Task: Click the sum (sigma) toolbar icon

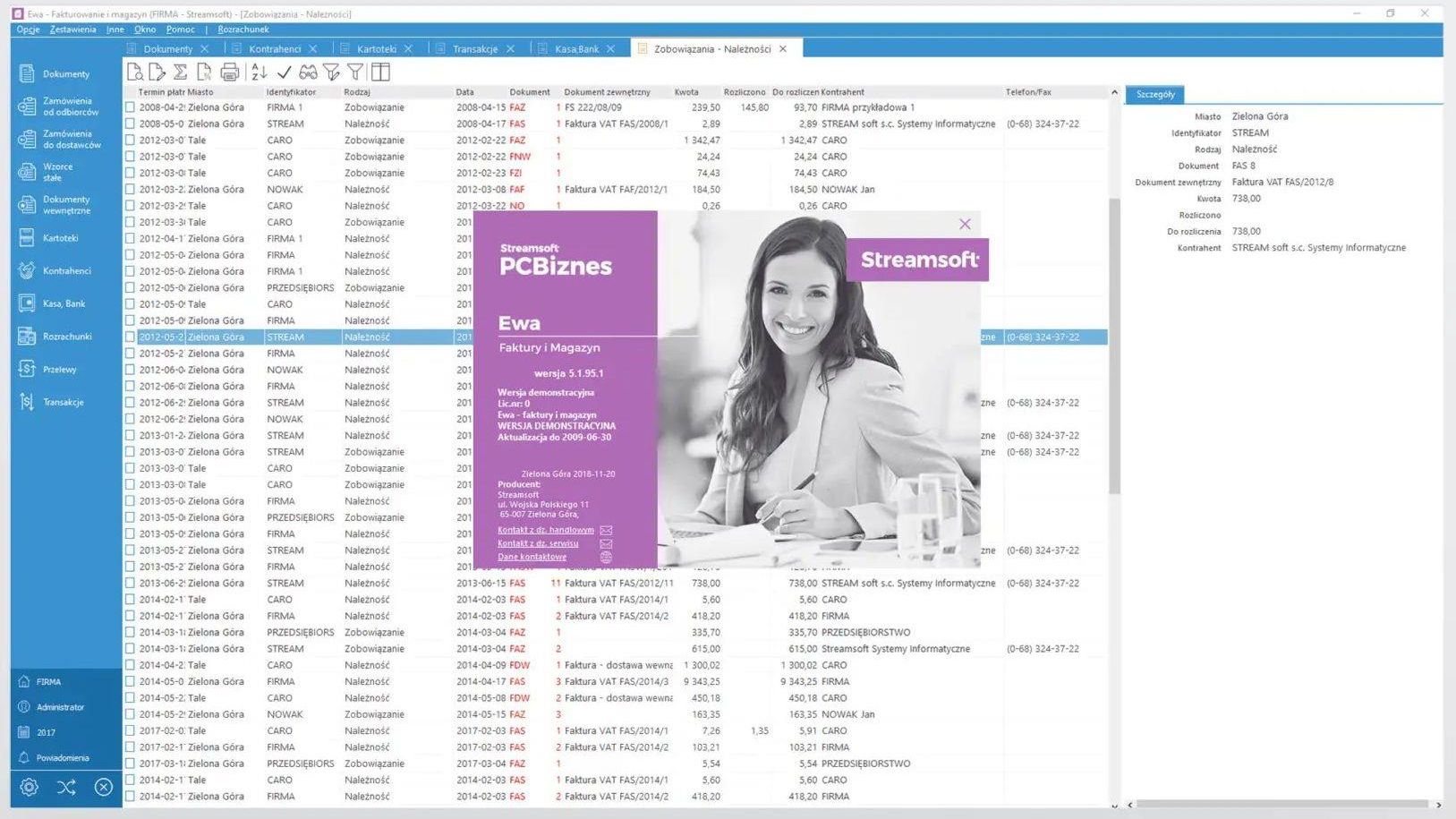Action: coord(180,73)
